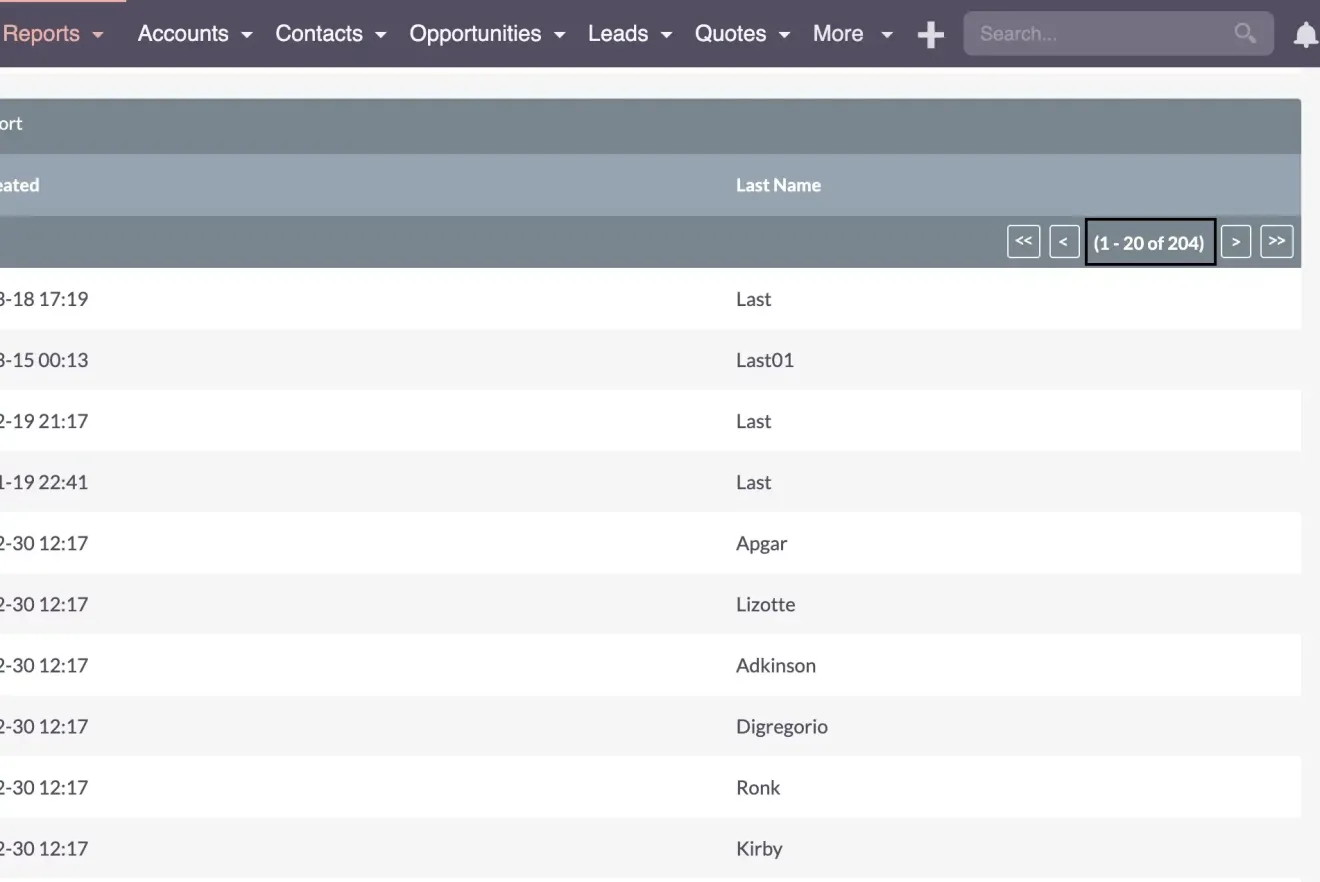The width and height of the screenshot is (1320, 882).
Task: Open the Opportunities module tab
Action: tap(475, 34)
